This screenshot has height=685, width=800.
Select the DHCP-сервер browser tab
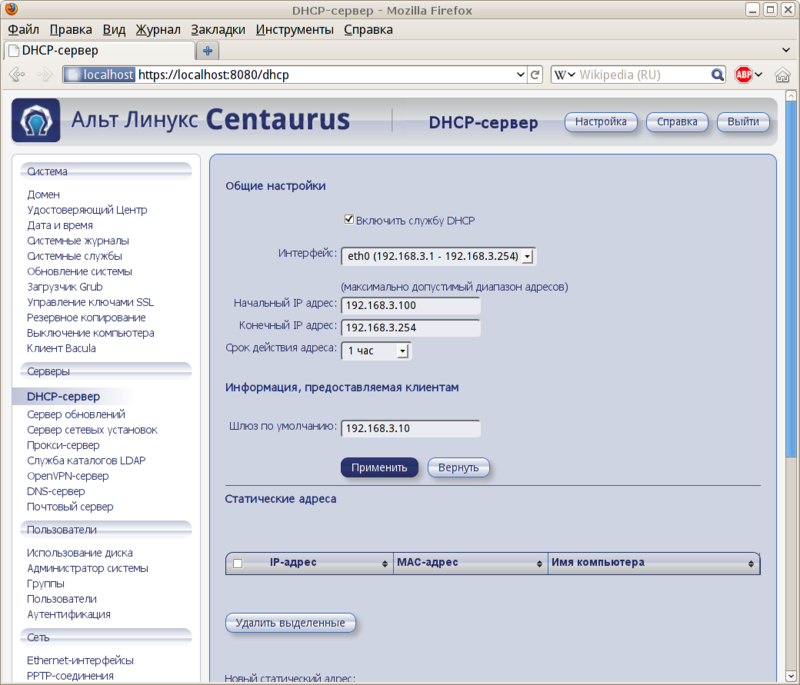100,50
